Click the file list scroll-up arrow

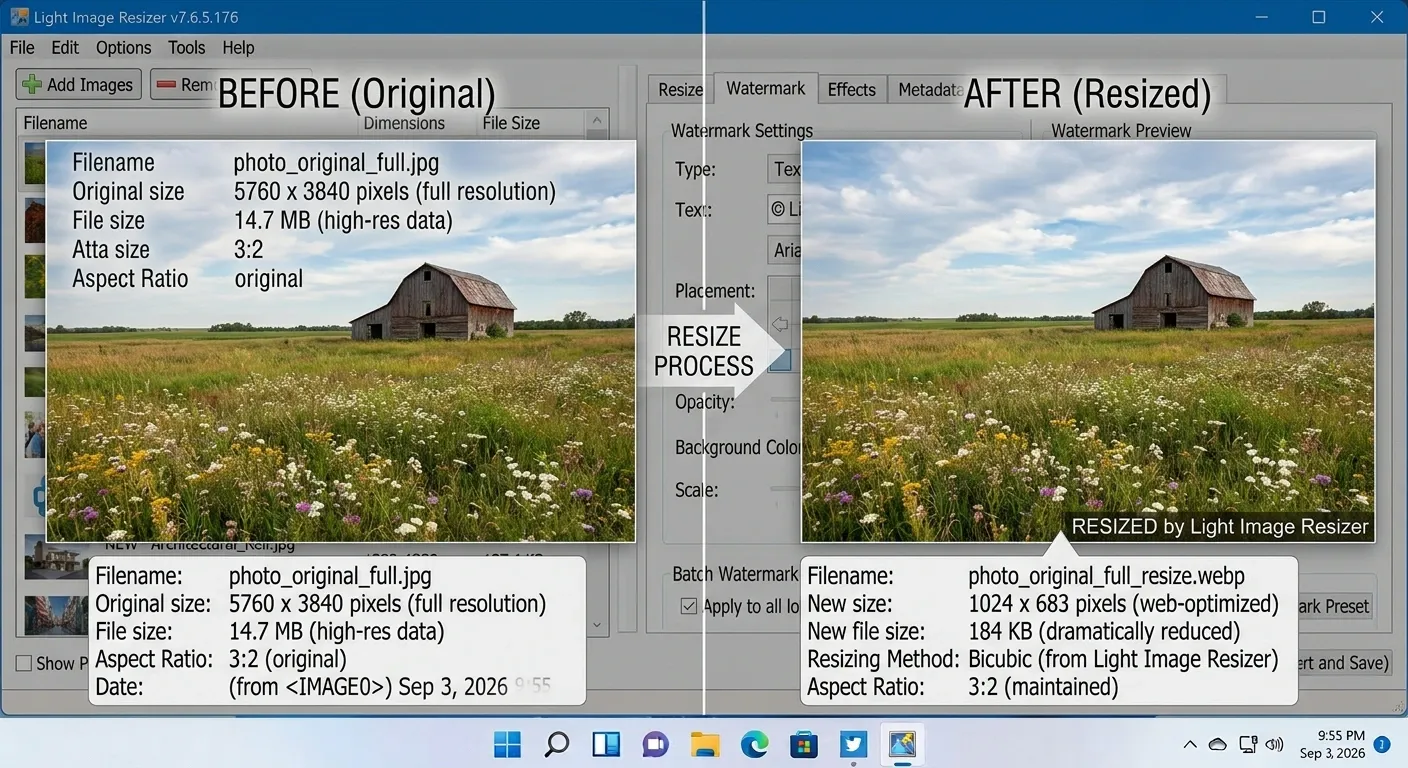pyautogui.click(x=597, y=121)
